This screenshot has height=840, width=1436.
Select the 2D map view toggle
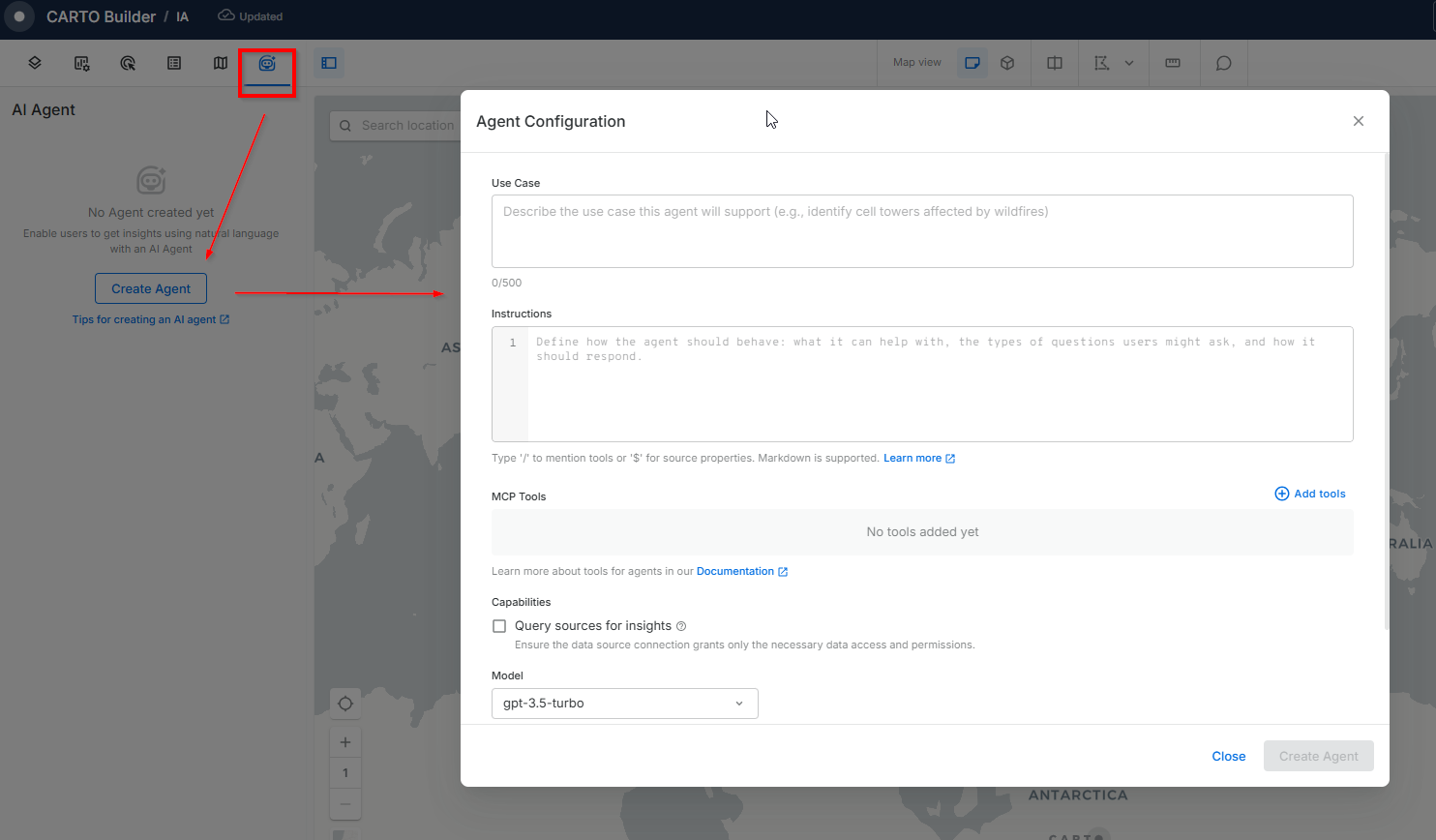coord(972,63)
